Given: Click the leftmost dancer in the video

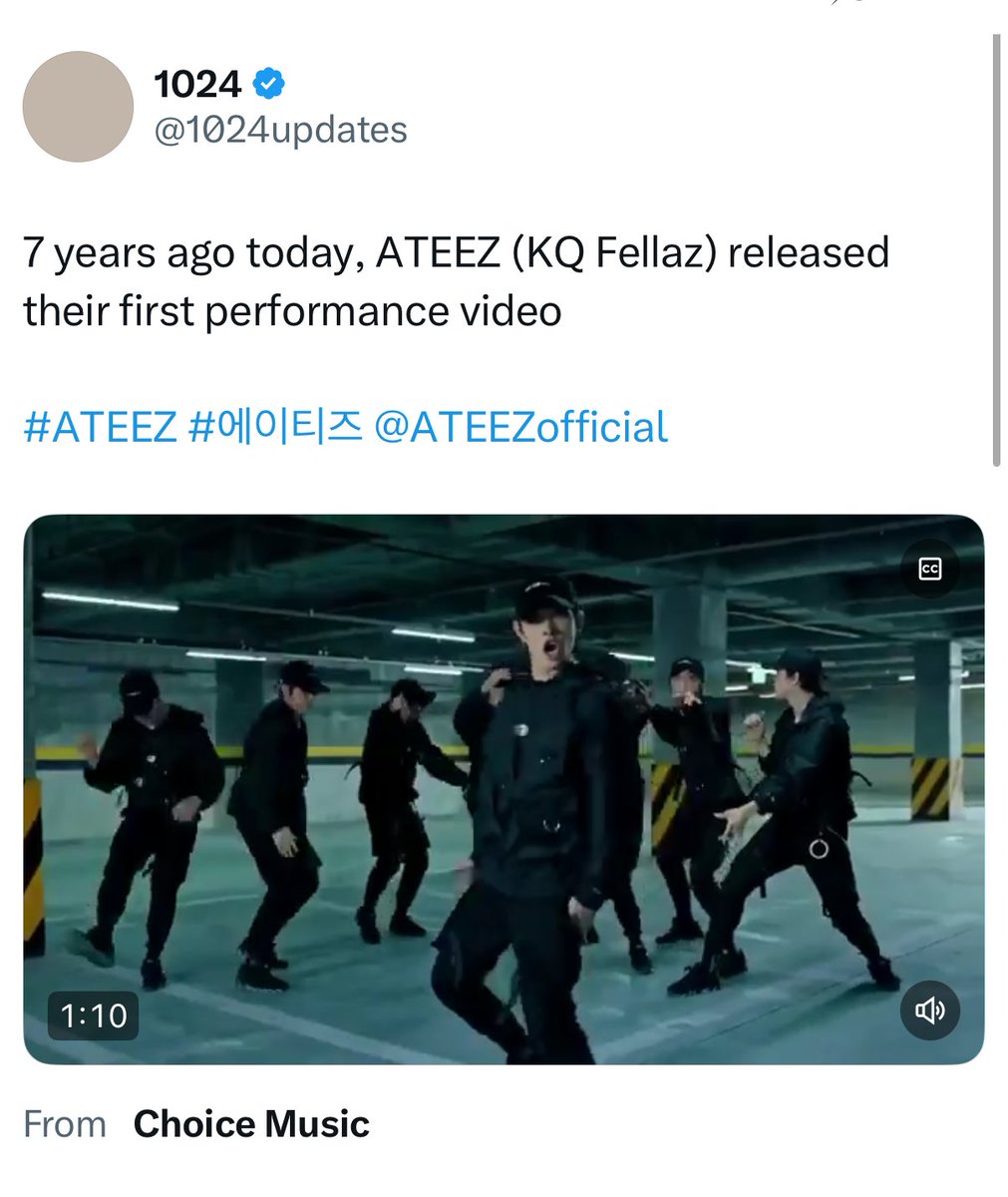Looking at the screenshot, I should tap(150, 828).
